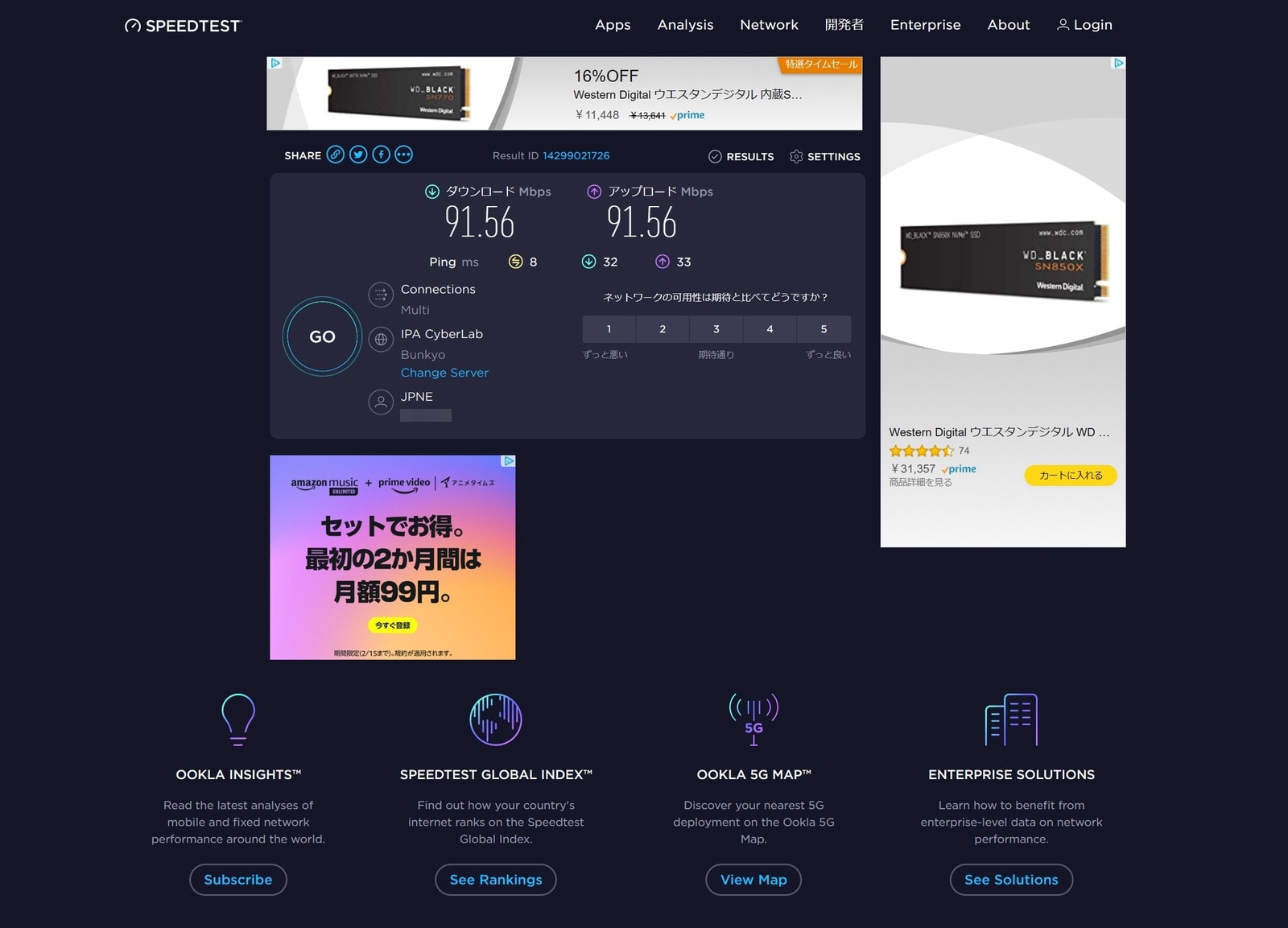Click the JPNE user provider icon

(x=381, y=402)
